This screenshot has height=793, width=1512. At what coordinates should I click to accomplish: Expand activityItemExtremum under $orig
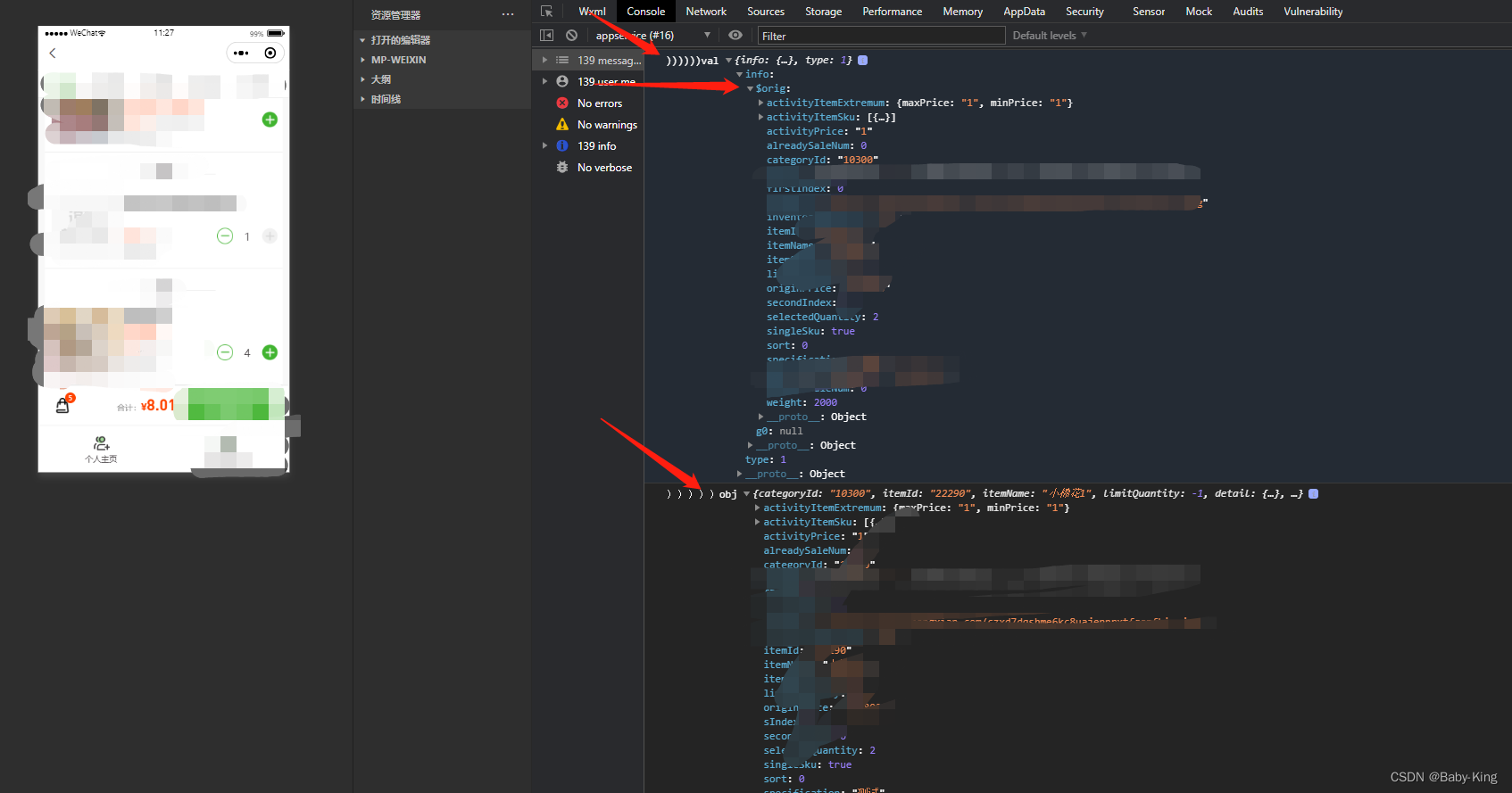[760, 103]
